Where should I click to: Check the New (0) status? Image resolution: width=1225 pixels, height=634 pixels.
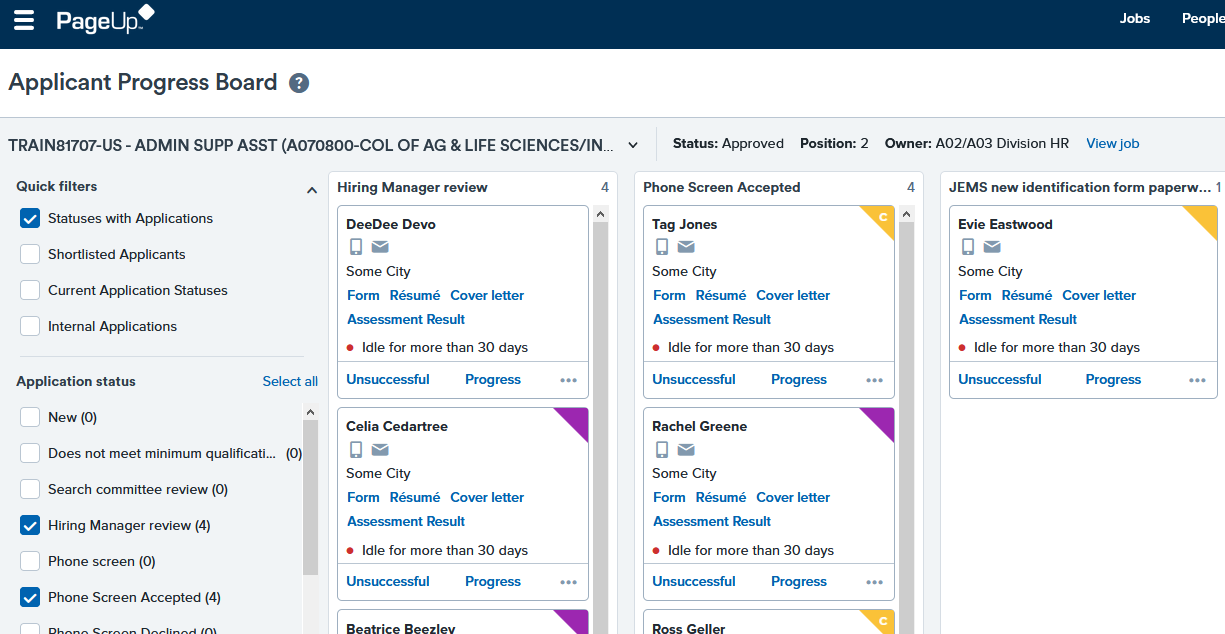click(30, 417)
